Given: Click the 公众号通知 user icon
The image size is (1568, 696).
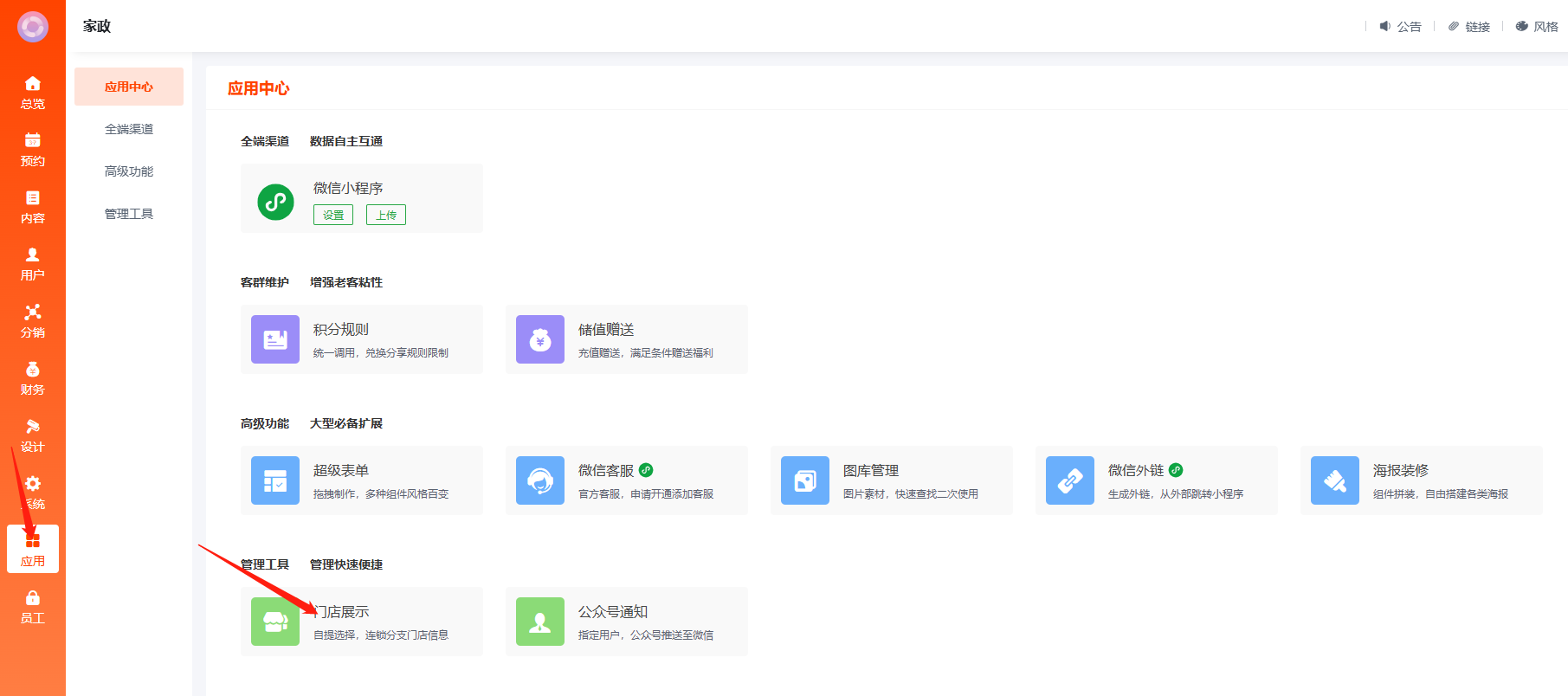Looking at the screenshot, I should point(540,622).
